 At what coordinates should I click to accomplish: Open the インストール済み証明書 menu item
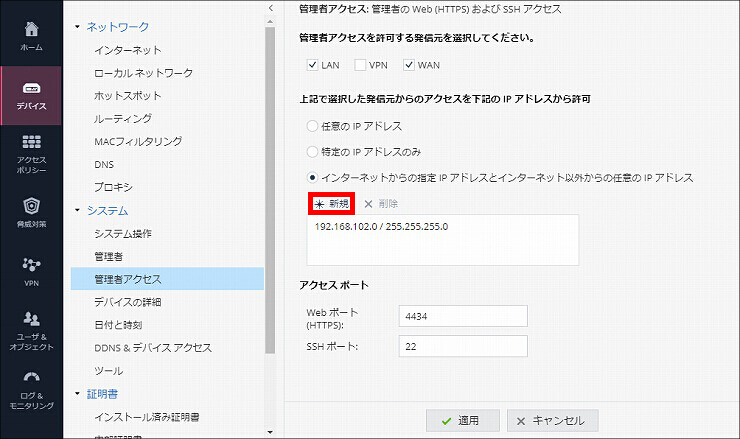point(147,417)
